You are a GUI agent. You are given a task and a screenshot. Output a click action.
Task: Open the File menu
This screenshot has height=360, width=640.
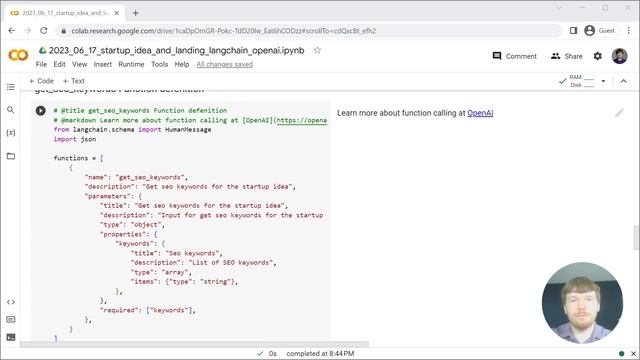coord(41,64)
